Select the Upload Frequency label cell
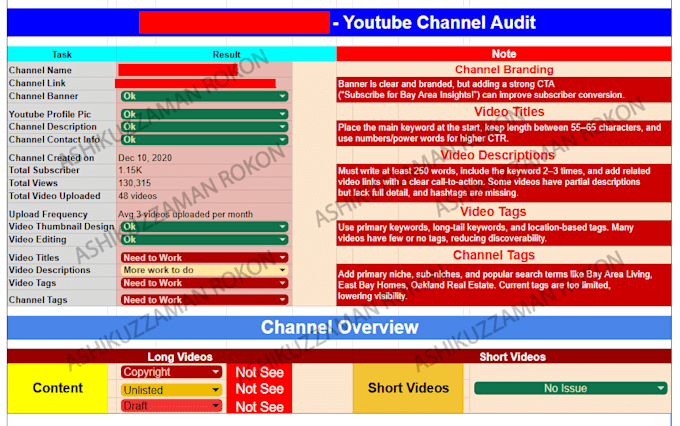680x426 pixels. pos(62,214)
